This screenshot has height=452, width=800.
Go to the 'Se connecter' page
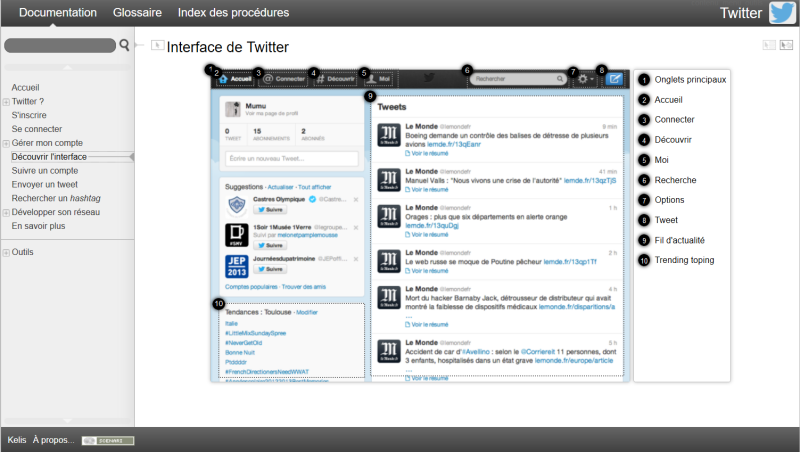[x=37, y=129]
